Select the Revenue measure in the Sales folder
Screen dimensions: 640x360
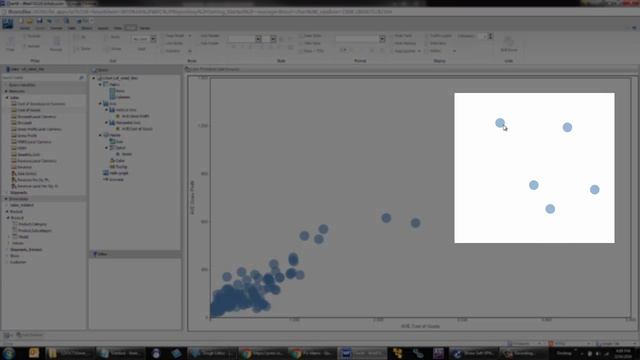[24, 167]
